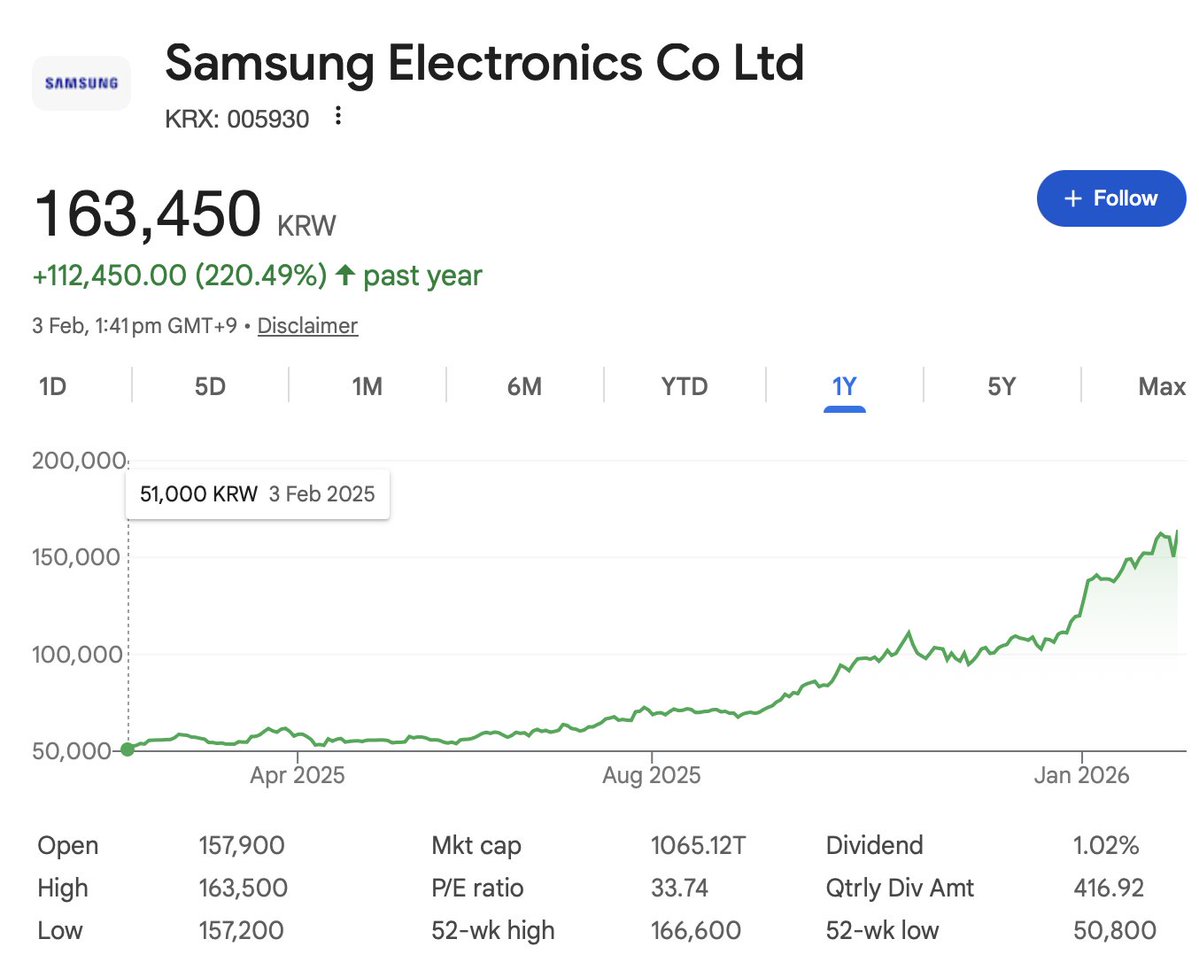
Task: Open the Disclaimer link
Action: (307, 325)
